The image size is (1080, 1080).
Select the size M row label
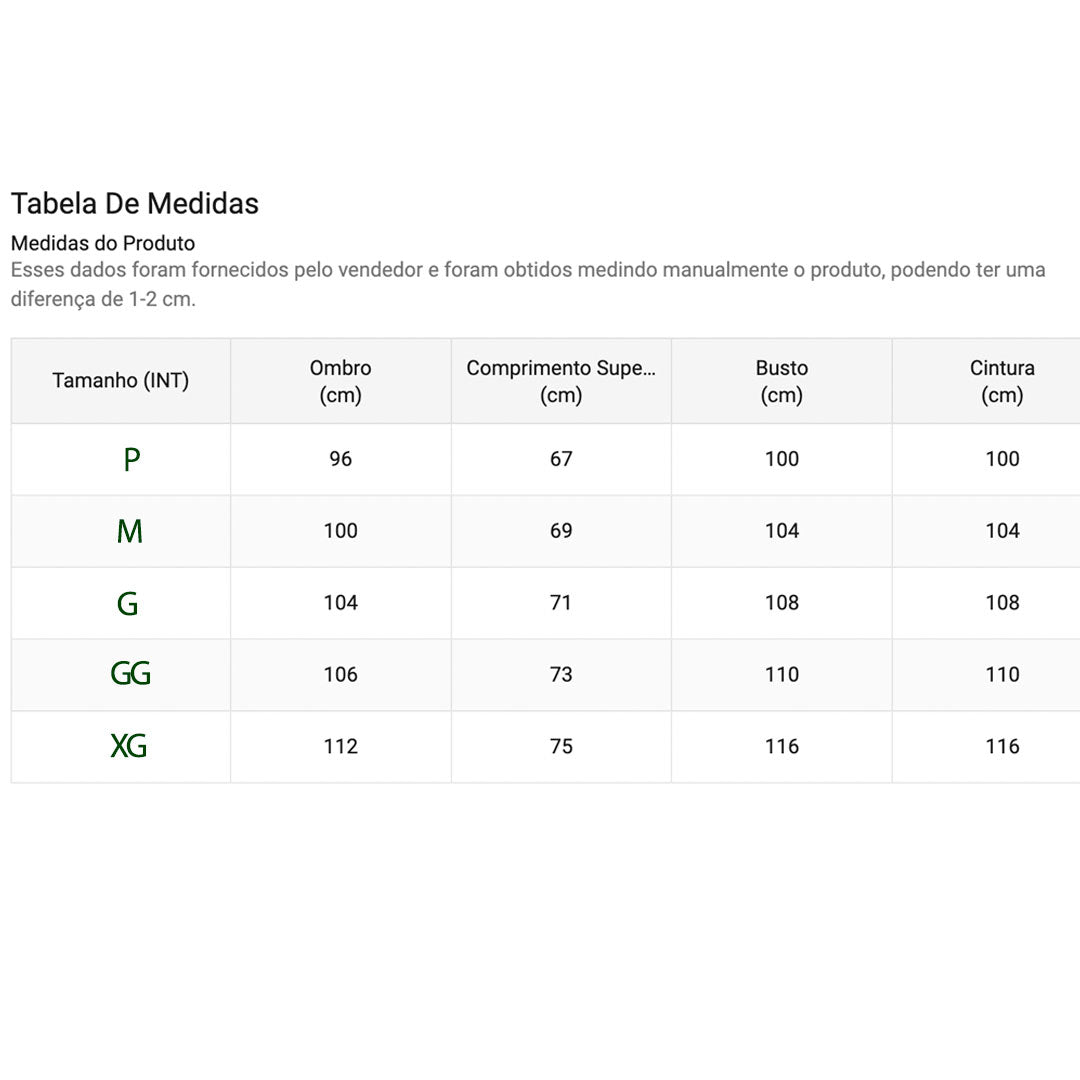click(129, 531)
